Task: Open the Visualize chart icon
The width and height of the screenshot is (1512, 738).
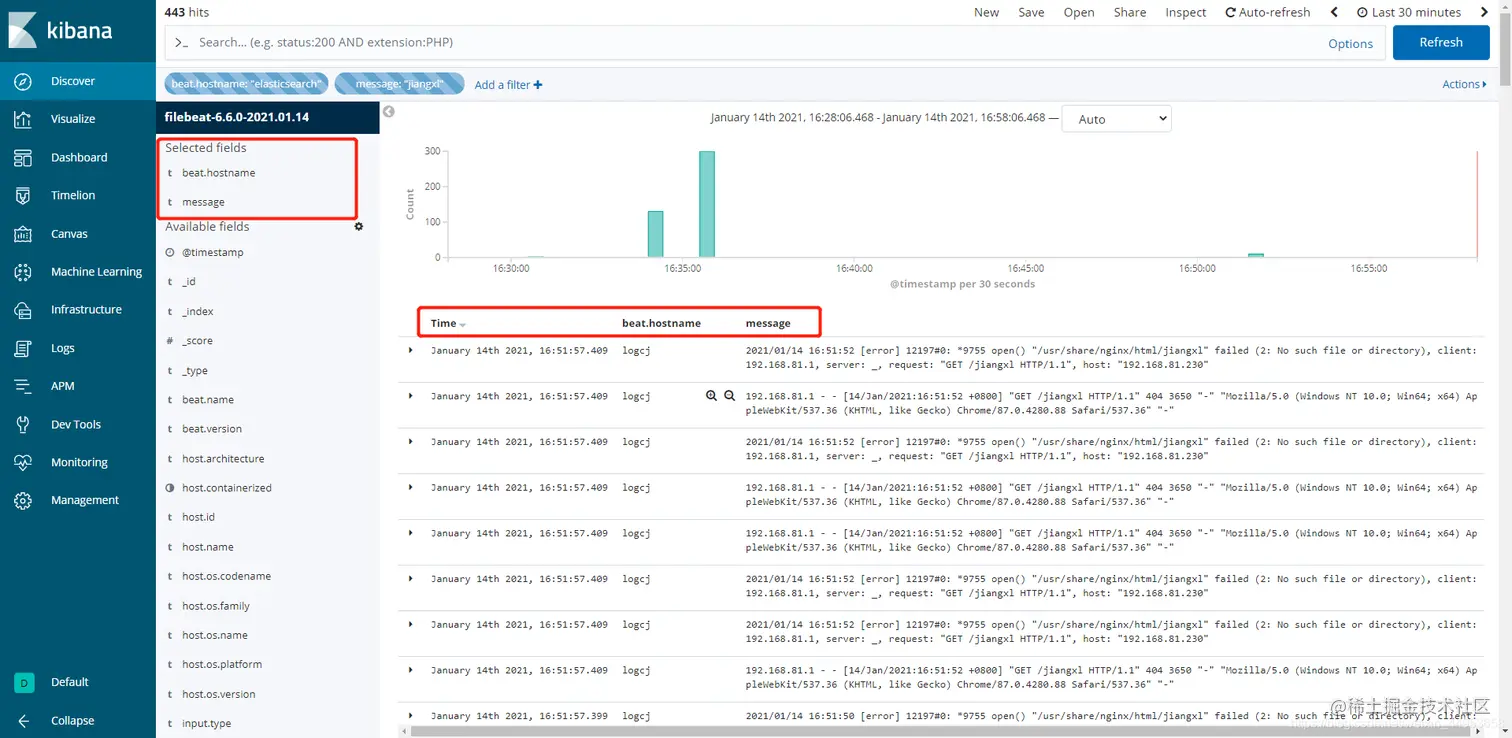Action: (23, 119)
